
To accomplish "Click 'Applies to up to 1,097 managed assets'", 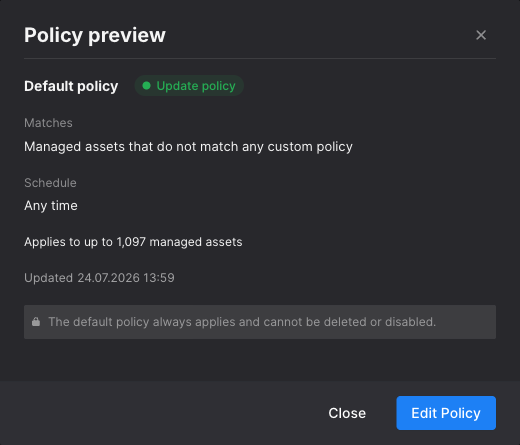I will pos(133,242).
